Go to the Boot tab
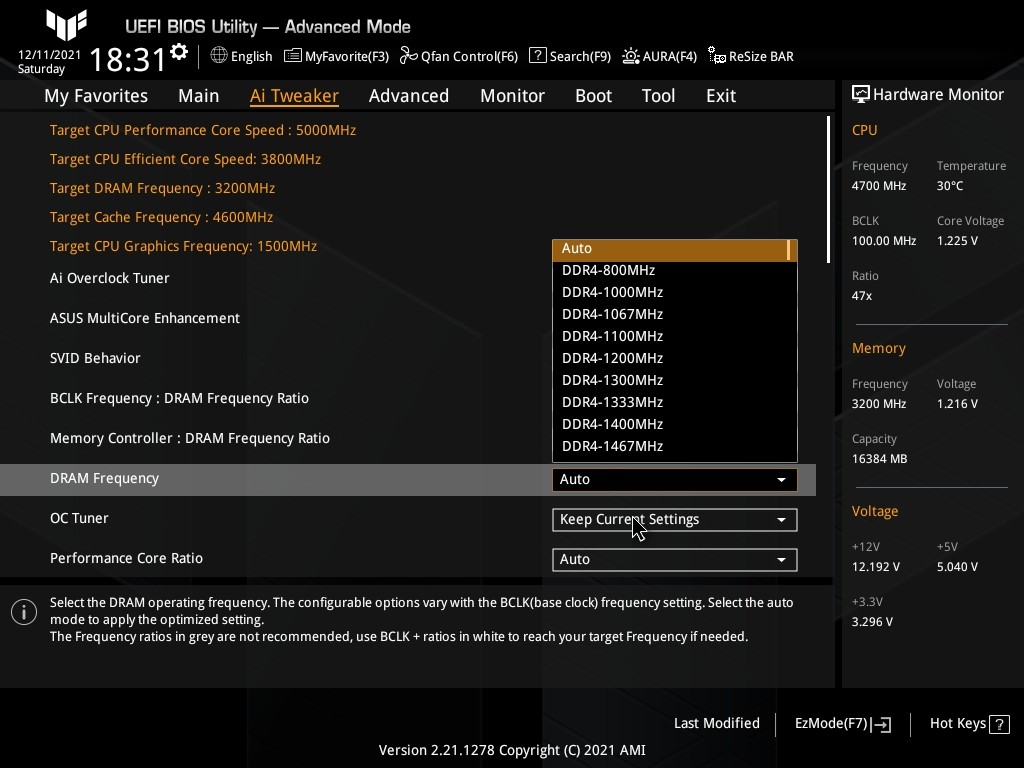The width and height of the screenshot is (1024, 768). (593, 96)
